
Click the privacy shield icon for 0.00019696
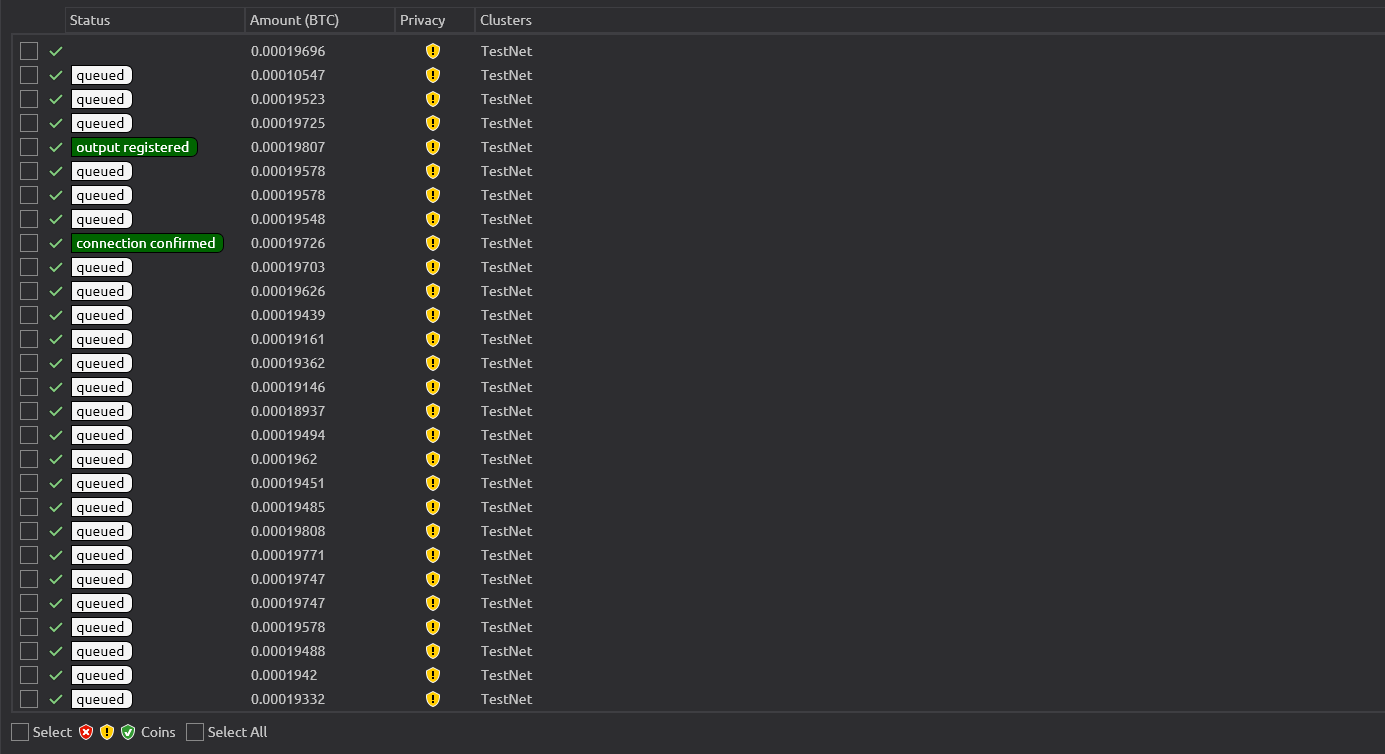pyautogui.click(x=433, y=51)
